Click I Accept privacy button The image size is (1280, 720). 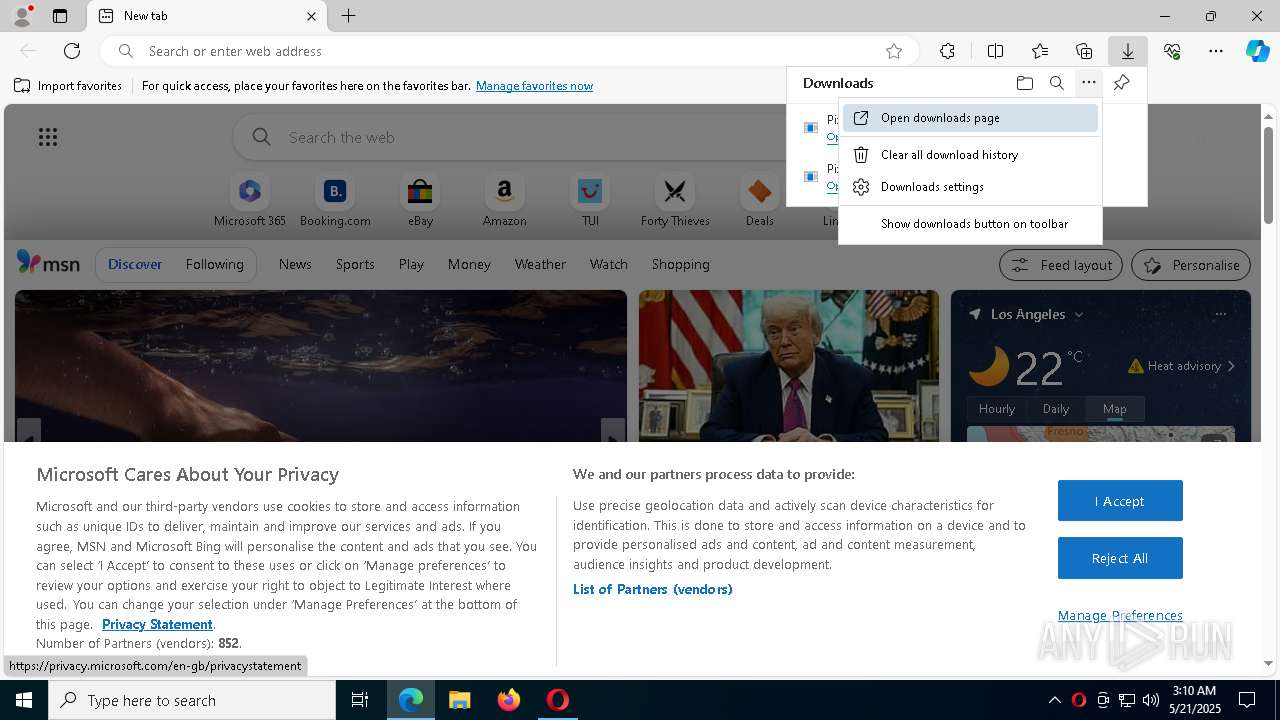[x=1120, y=501]
